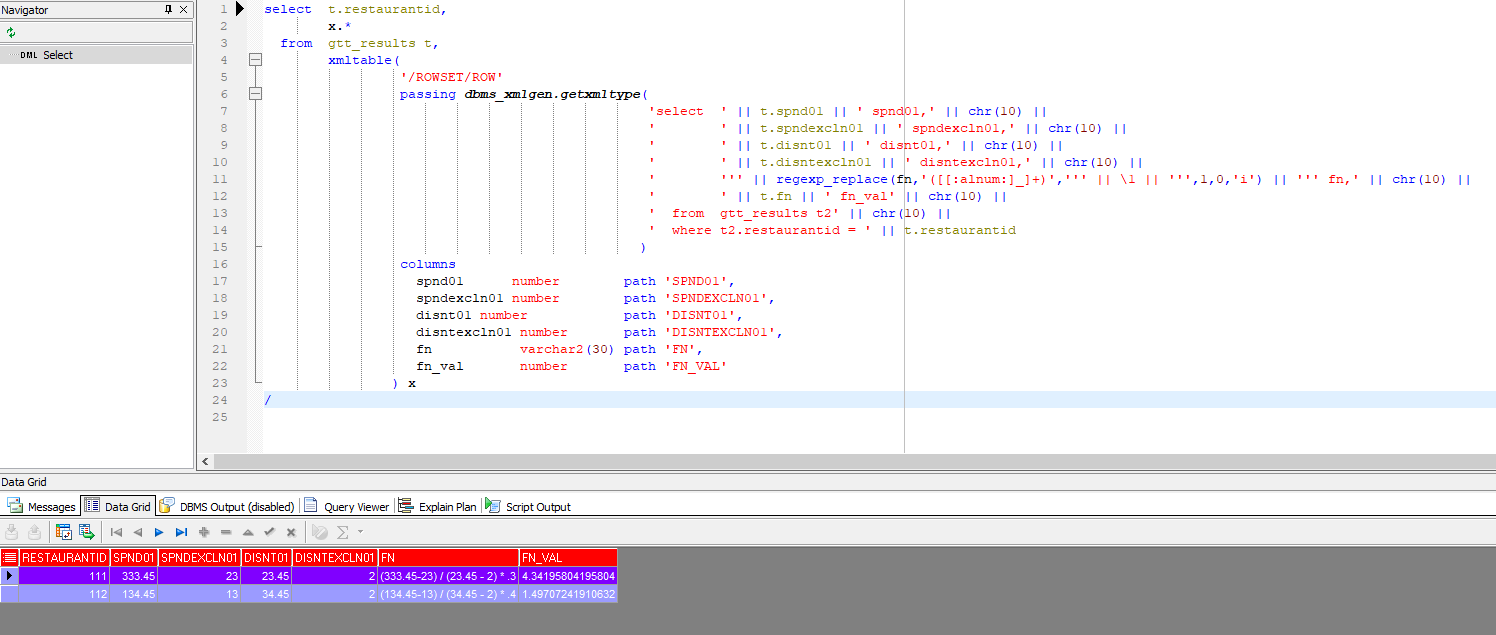Screen dimensions: 1496x635
Task: Sort by the FN_VAL column header
Action: point(567,557)
